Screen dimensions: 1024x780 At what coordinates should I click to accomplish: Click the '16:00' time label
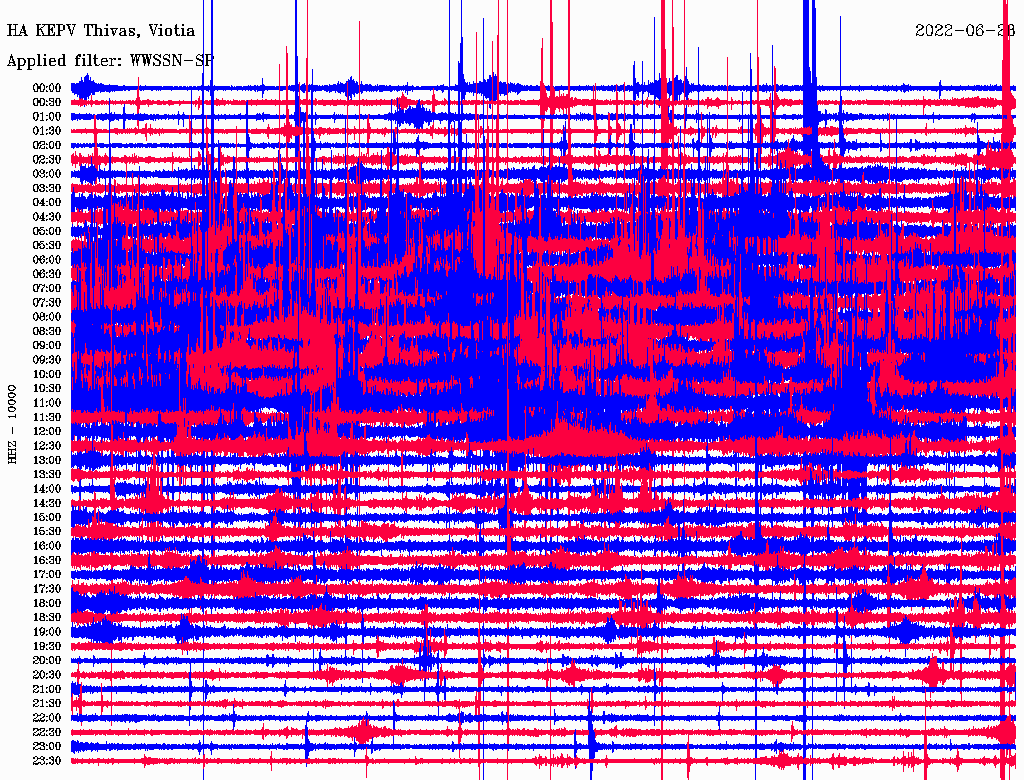coord(47,546)
